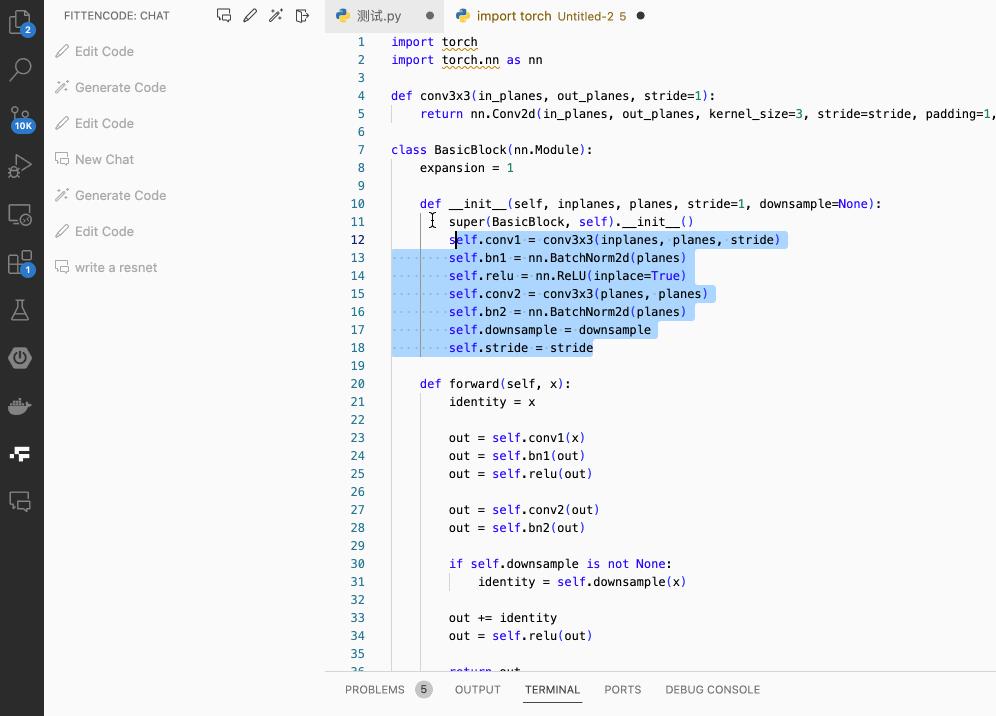Open the Remote Explorer view
996x716 pixels.
pyautogui.click(x=20, y=214)
